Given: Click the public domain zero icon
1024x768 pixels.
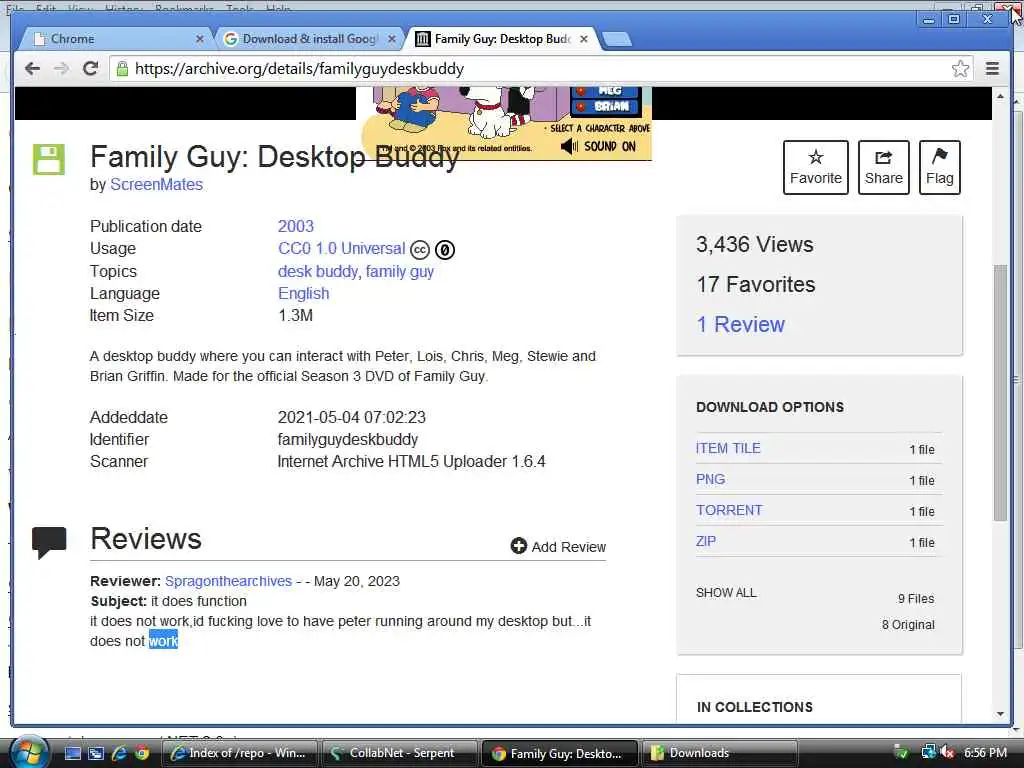Looking at the screenshot, I should tap(445, 249).
